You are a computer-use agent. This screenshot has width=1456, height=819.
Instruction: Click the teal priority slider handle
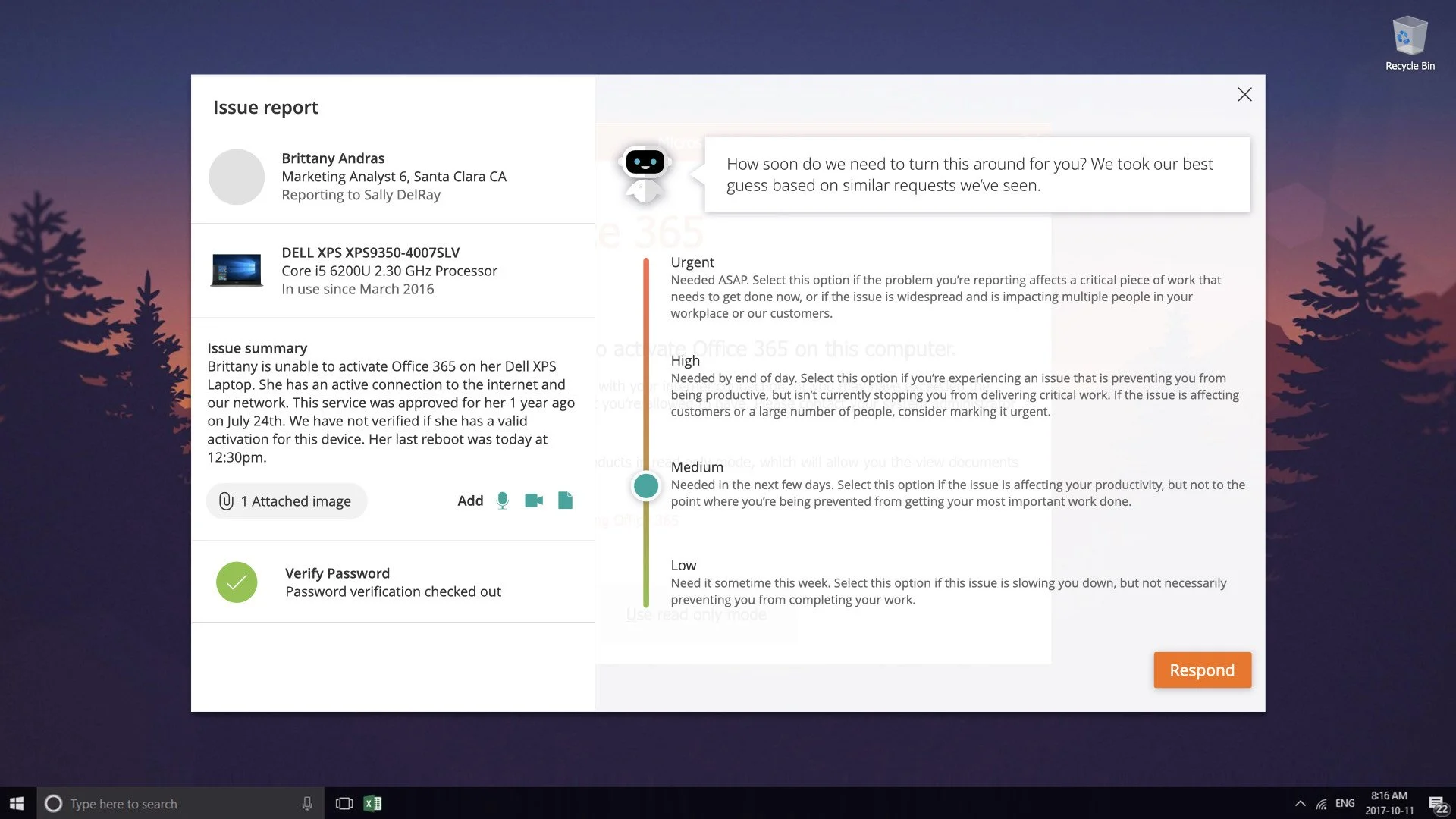point(646,486)
